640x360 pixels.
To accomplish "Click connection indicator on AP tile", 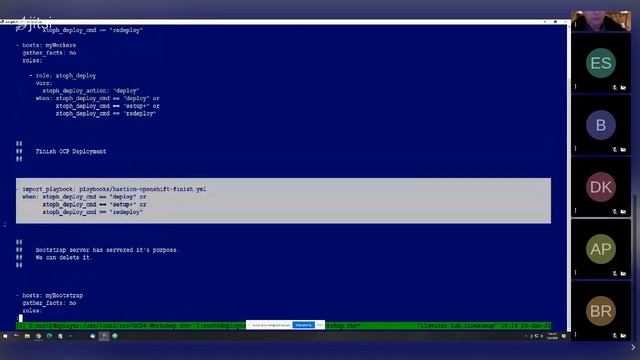I will pyautogui.click(x=576, y=273).
